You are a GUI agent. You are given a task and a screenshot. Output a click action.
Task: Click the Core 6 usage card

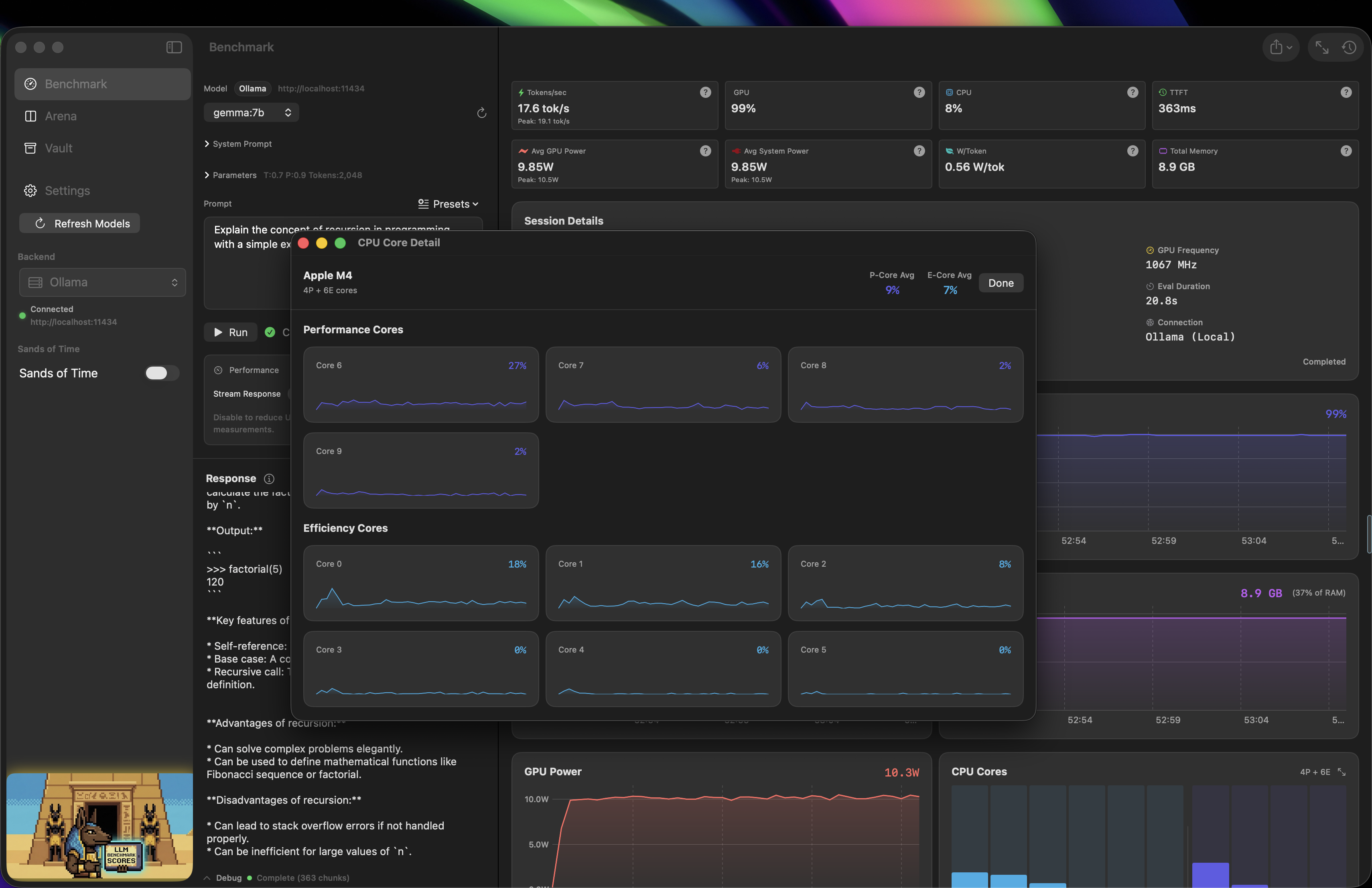(x=420, y=384)
